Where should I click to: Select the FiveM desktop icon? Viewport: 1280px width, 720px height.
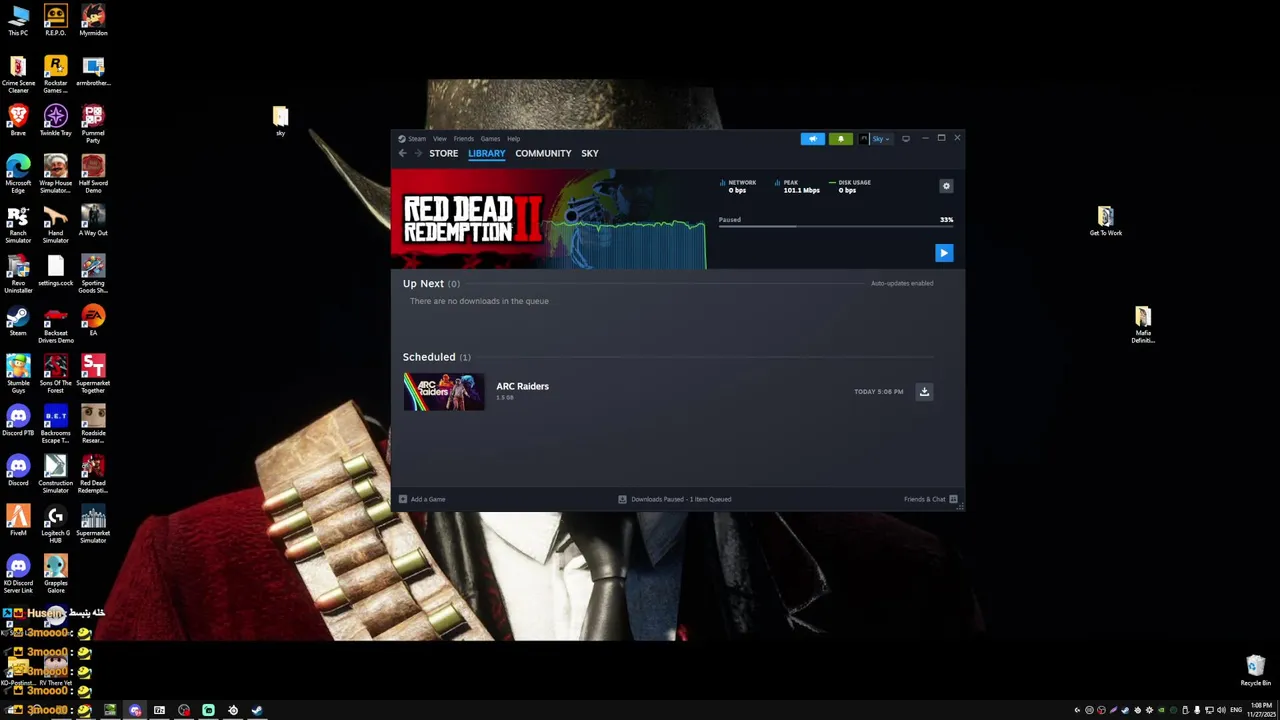coord(18,520)
